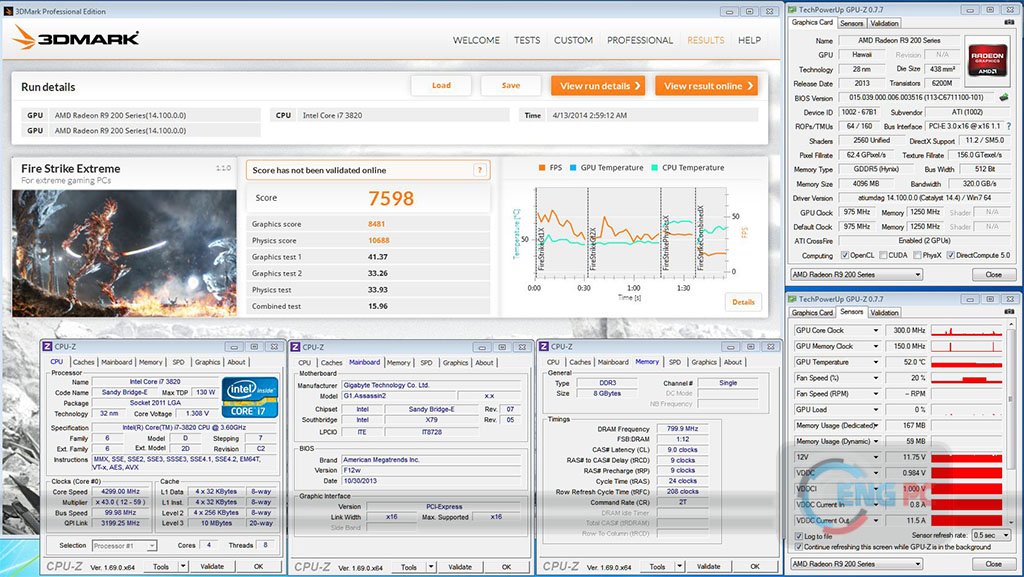Viewport: 1024px width, 577px height.
Task: Open the RESULTS menu in 3DMark
Action: click(705, 40)
